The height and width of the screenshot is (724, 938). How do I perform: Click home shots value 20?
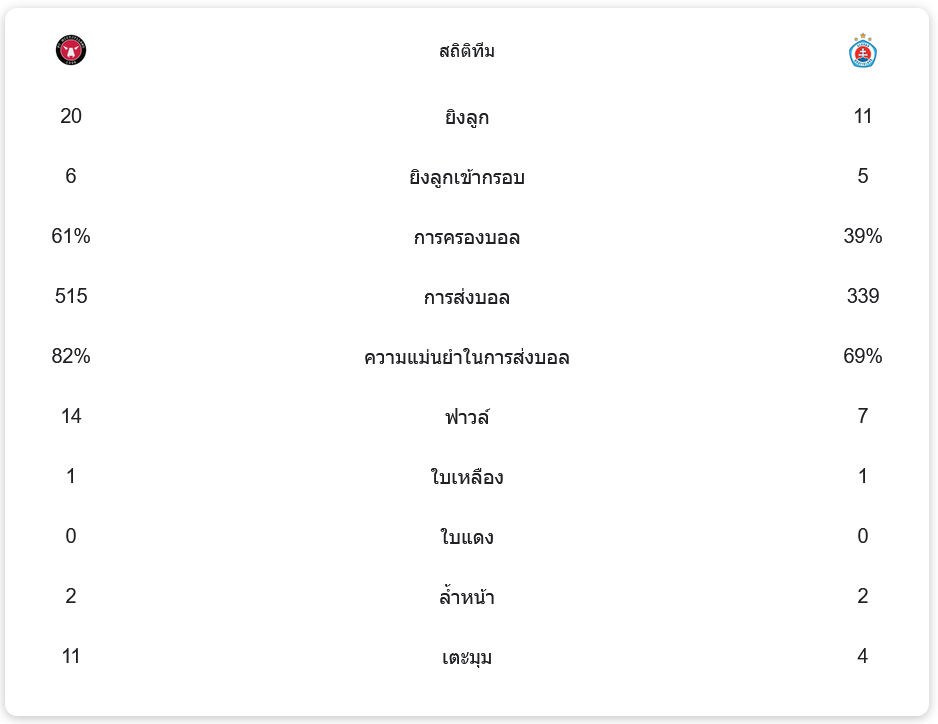click(71, 116)
